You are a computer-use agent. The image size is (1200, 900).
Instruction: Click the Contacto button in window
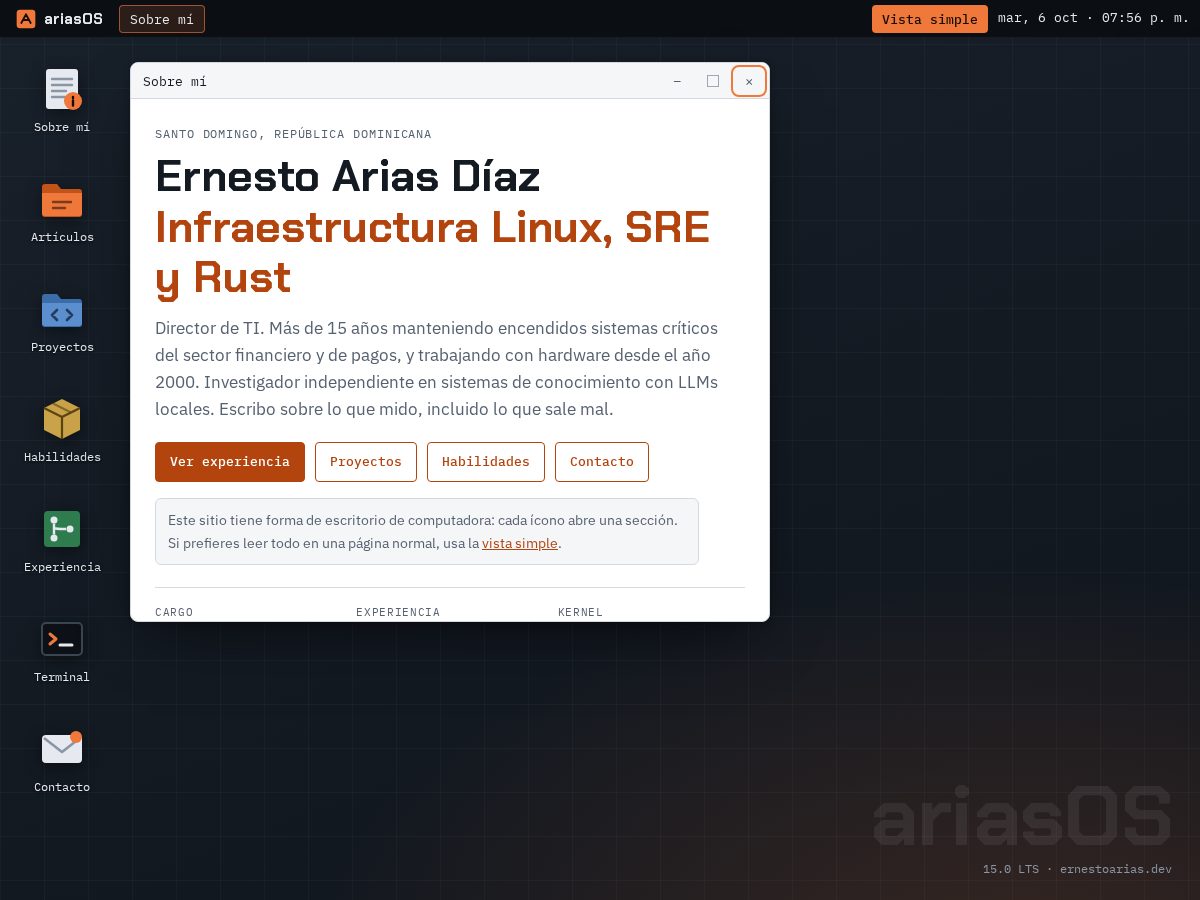coord(602,462)
